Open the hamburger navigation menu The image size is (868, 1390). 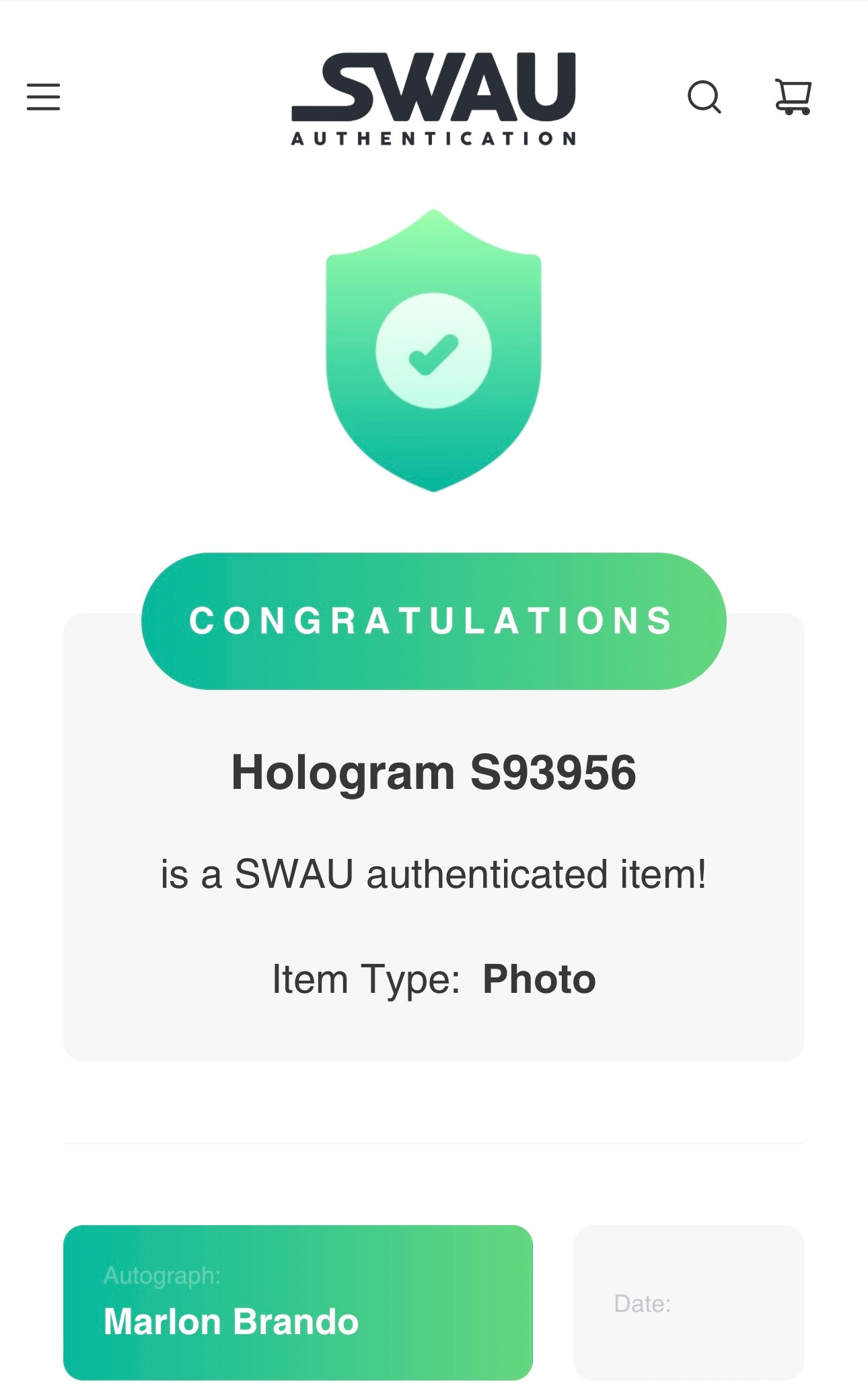(x=44, y=97)
